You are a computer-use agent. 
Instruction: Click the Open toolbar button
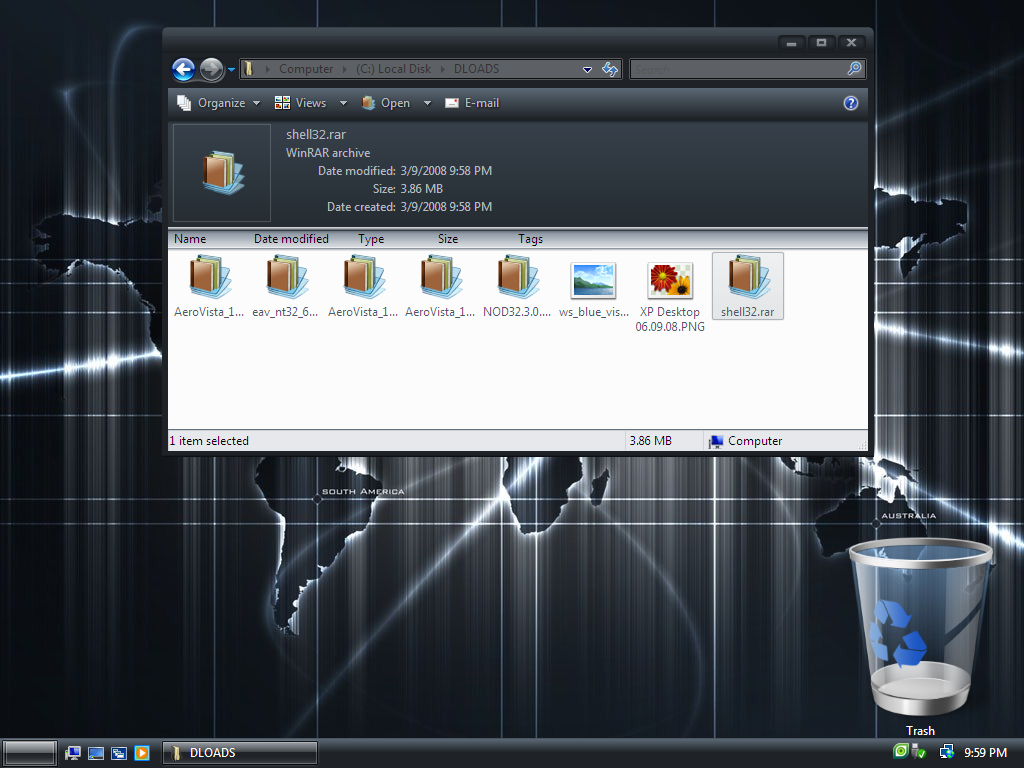(x=386, y=103)
